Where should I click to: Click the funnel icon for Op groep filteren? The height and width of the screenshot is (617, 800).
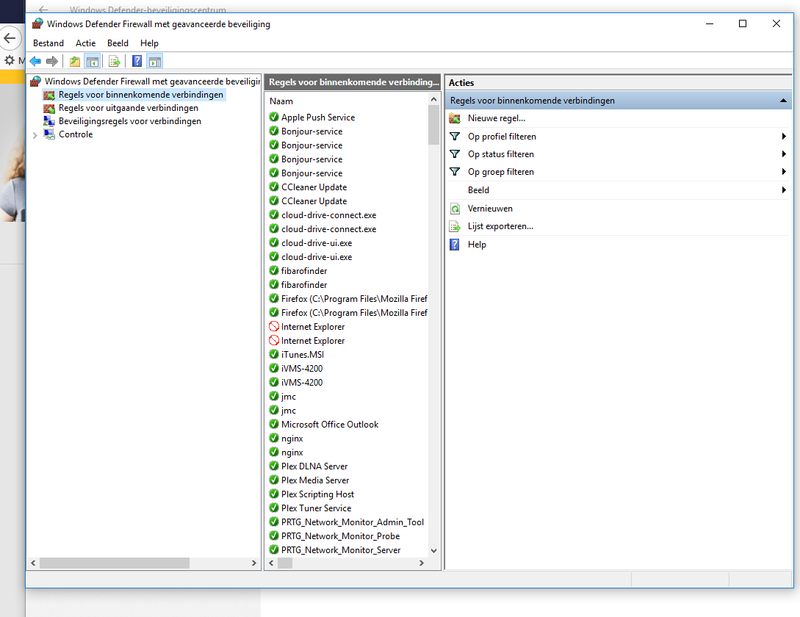[455, 171]
